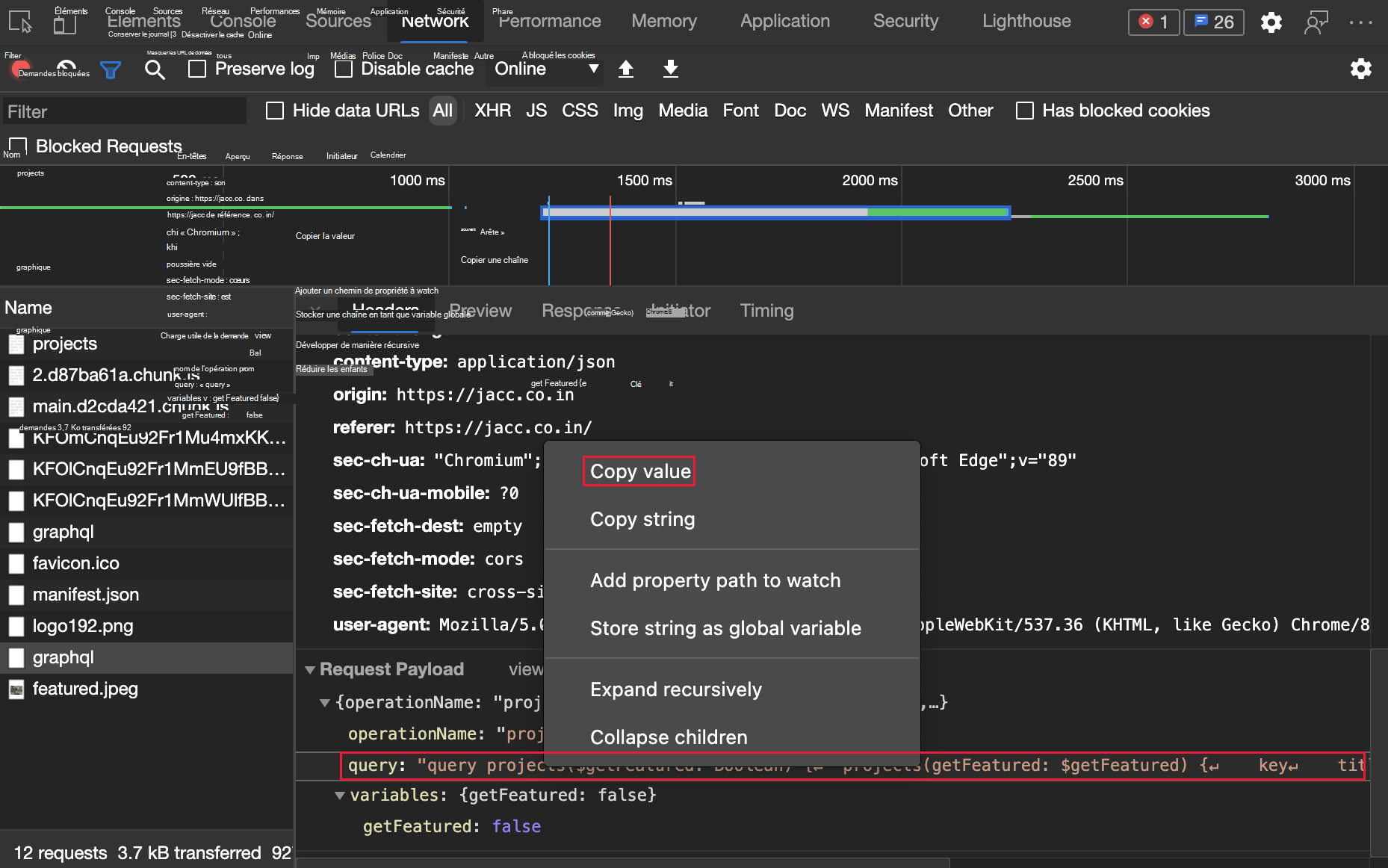Toggle Hide data URLs
The height and width of the screenshot is (868, 1388).
point(275,111)
